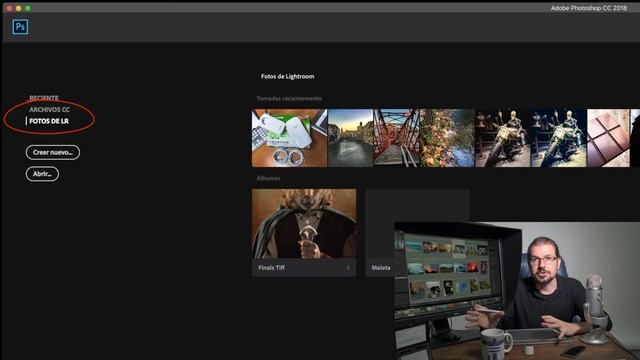The width and height of the screenshot is (640, 360).
Task: Click the Álbumes section label
Action: 268,178
